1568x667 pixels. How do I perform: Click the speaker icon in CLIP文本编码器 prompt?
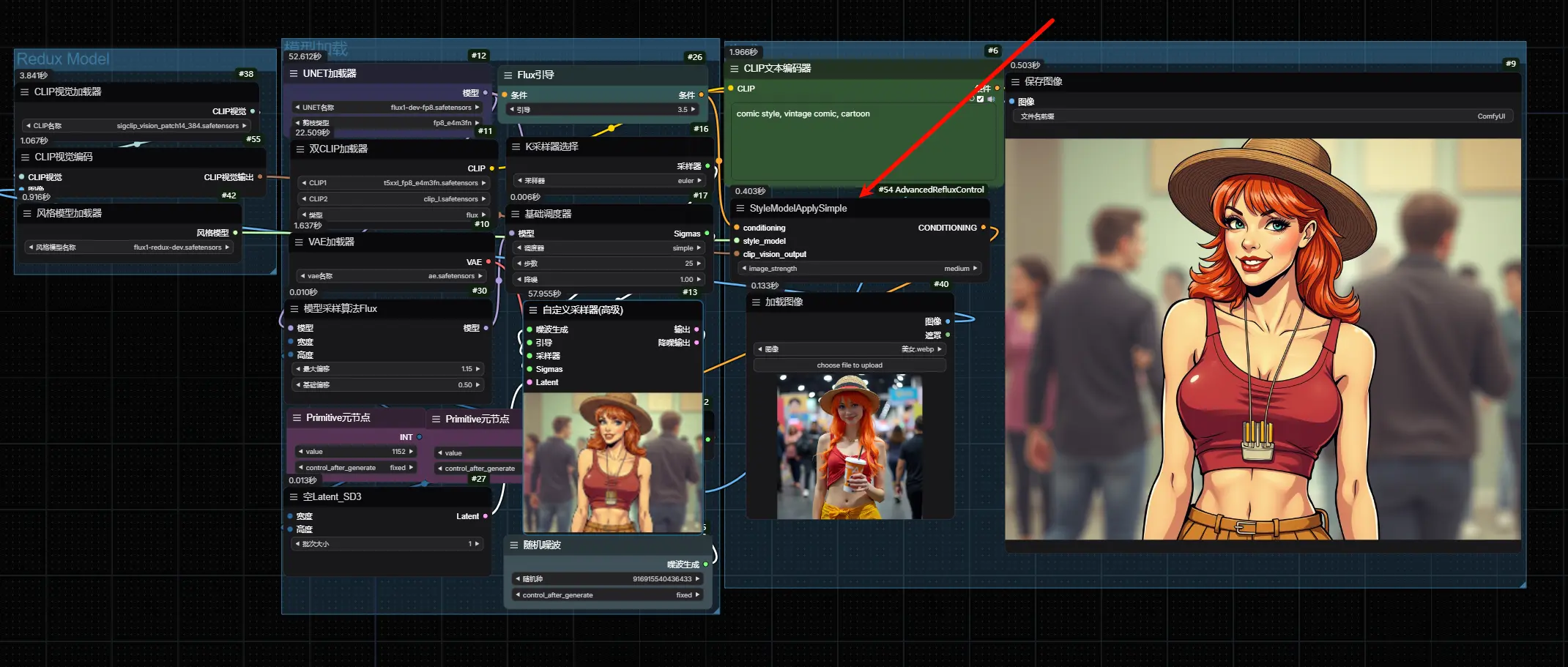(990, 99)
